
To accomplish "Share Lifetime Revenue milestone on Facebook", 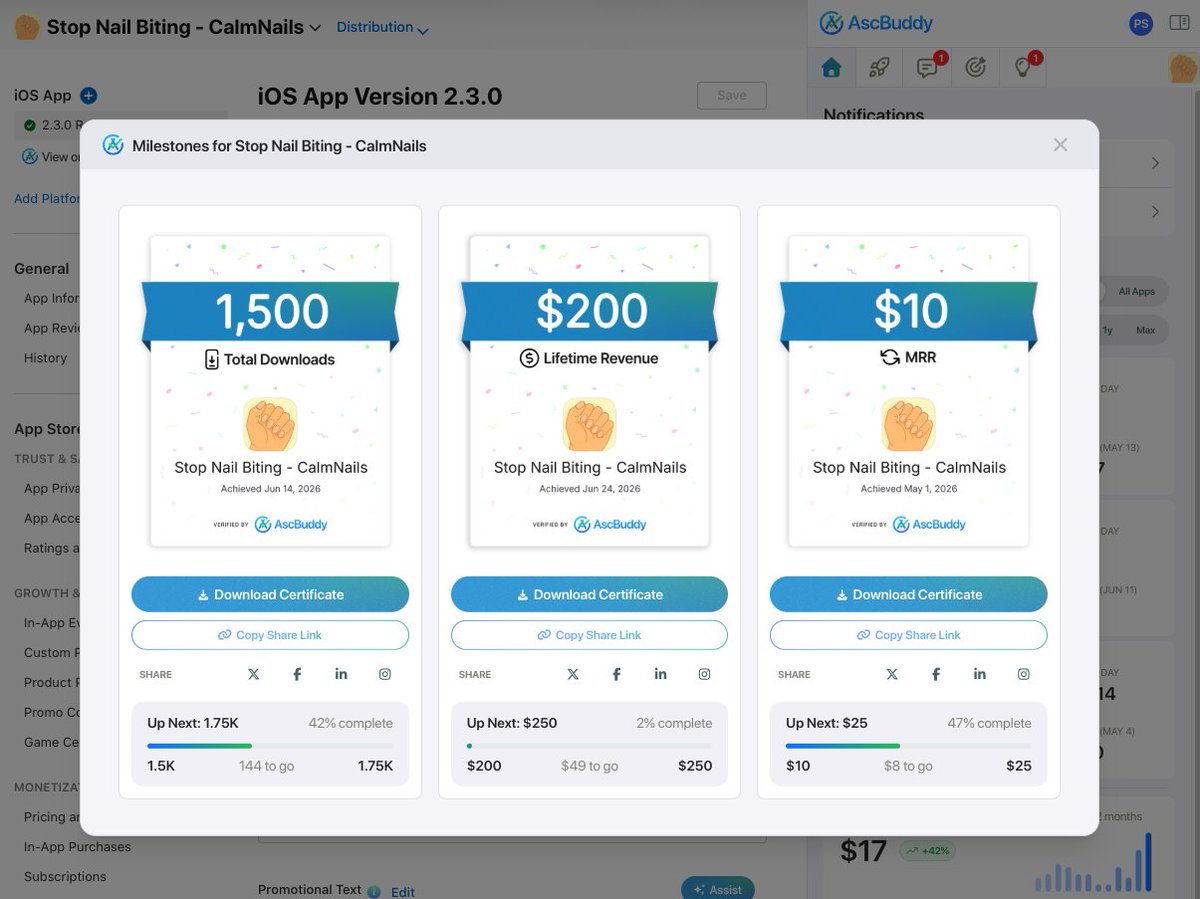I will (616, 674).
